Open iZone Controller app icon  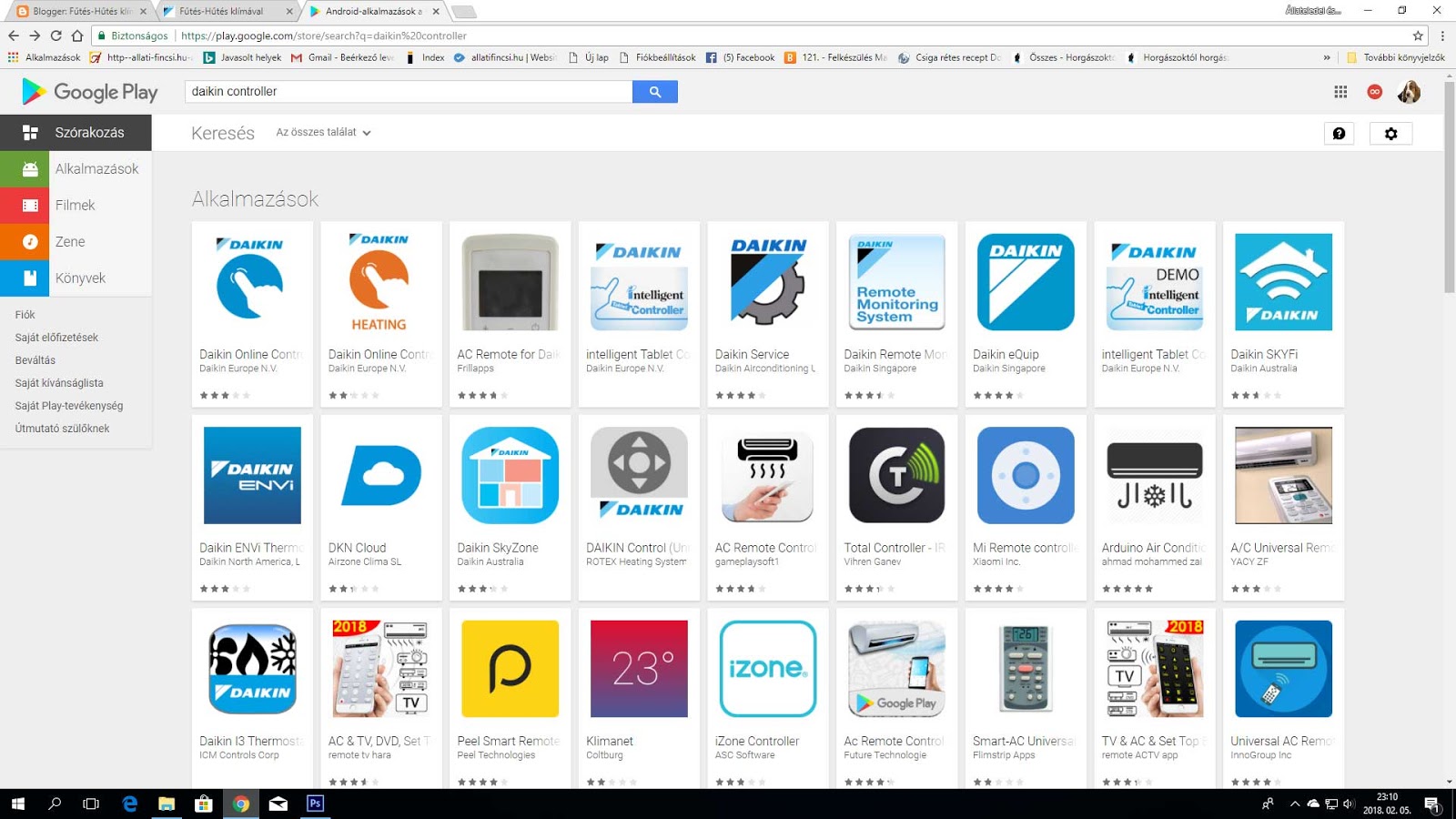tap(768, 669)
